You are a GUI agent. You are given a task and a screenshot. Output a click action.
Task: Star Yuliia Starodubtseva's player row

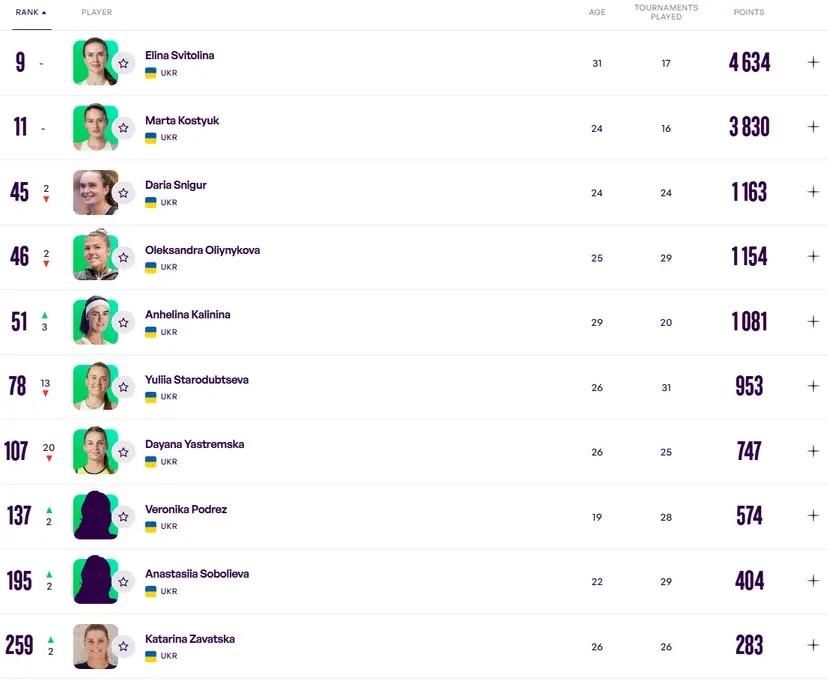pos(123,387)
